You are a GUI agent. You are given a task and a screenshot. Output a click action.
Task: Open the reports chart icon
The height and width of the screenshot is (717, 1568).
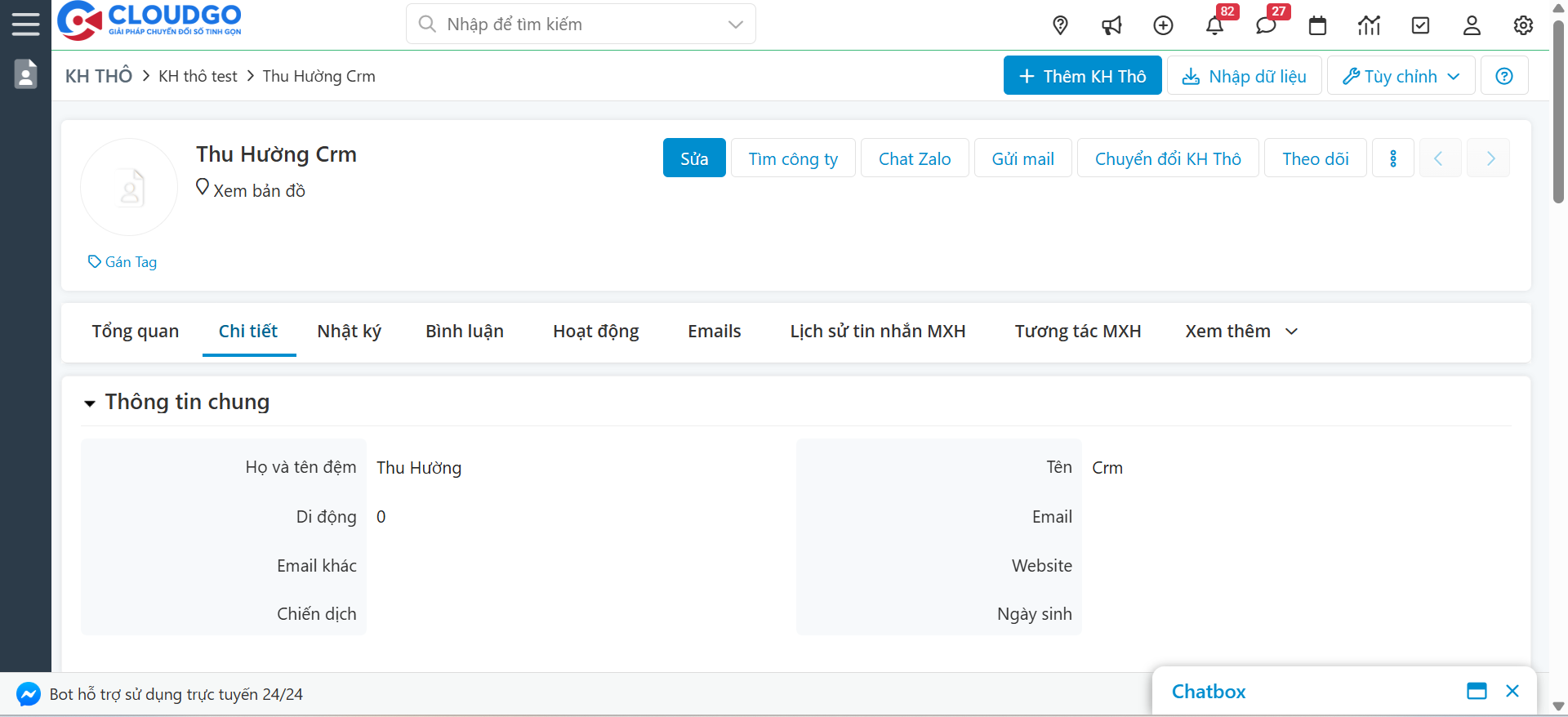(1369, 25)
